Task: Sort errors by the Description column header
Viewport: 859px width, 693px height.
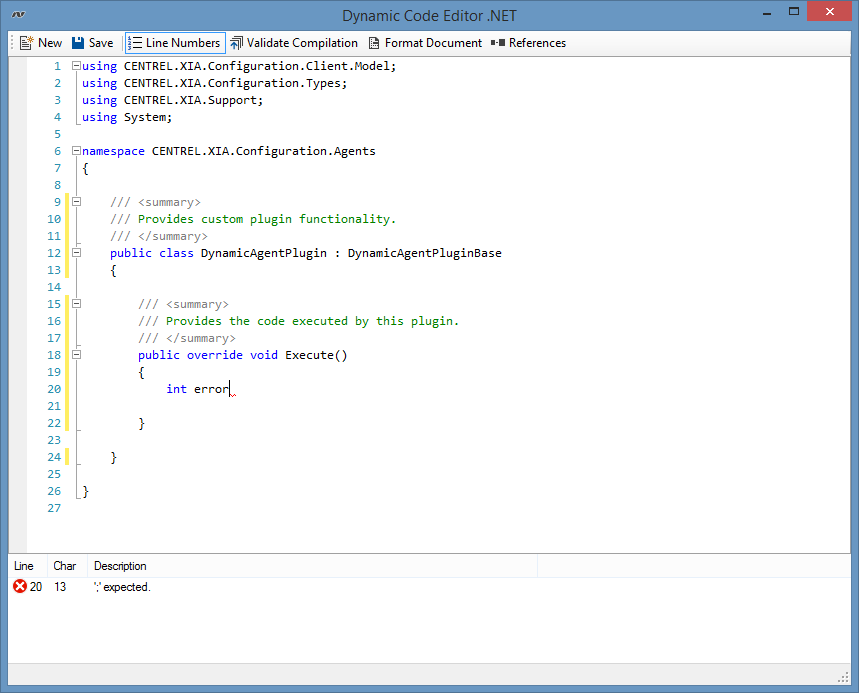Action: (x=312, y=566)
